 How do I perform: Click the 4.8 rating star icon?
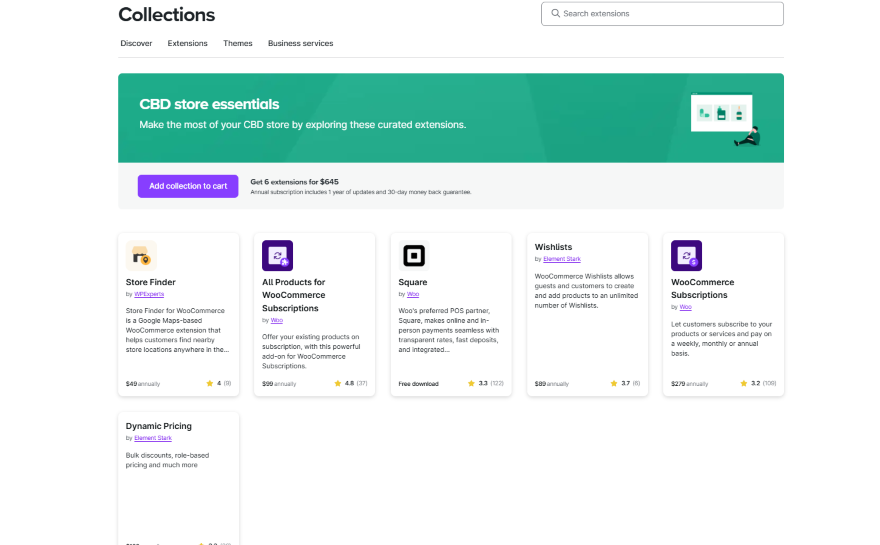point(337,383)
